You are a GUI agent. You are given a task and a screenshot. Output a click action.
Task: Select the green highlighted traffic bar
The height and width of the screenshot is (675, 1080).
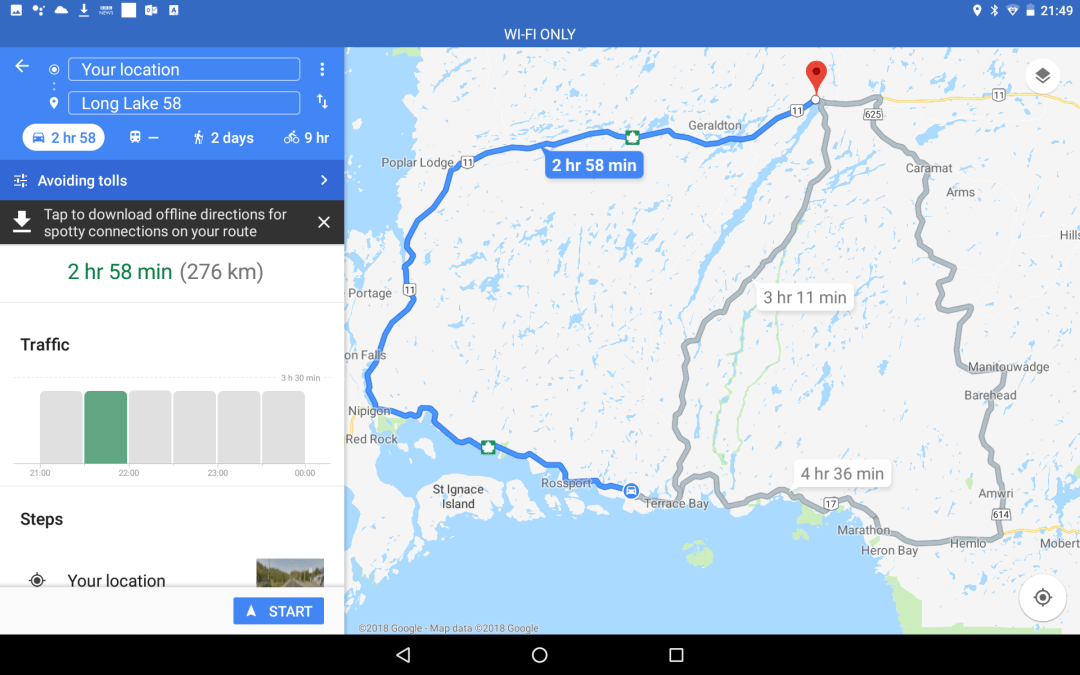[x=105, y=427]
